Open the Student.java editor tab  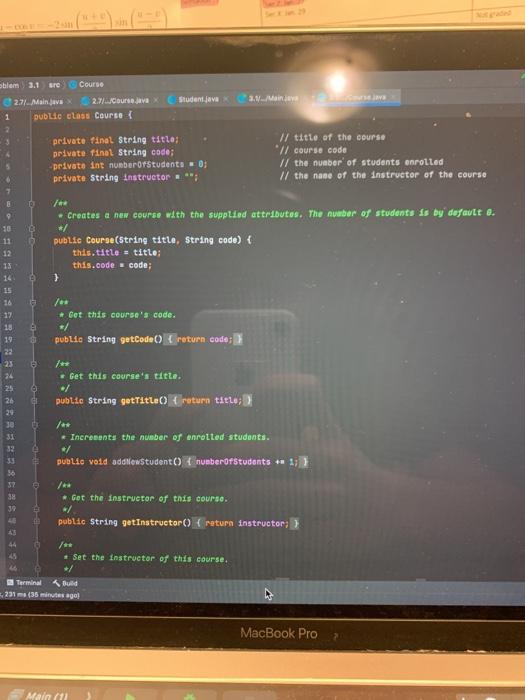point(198,99)
